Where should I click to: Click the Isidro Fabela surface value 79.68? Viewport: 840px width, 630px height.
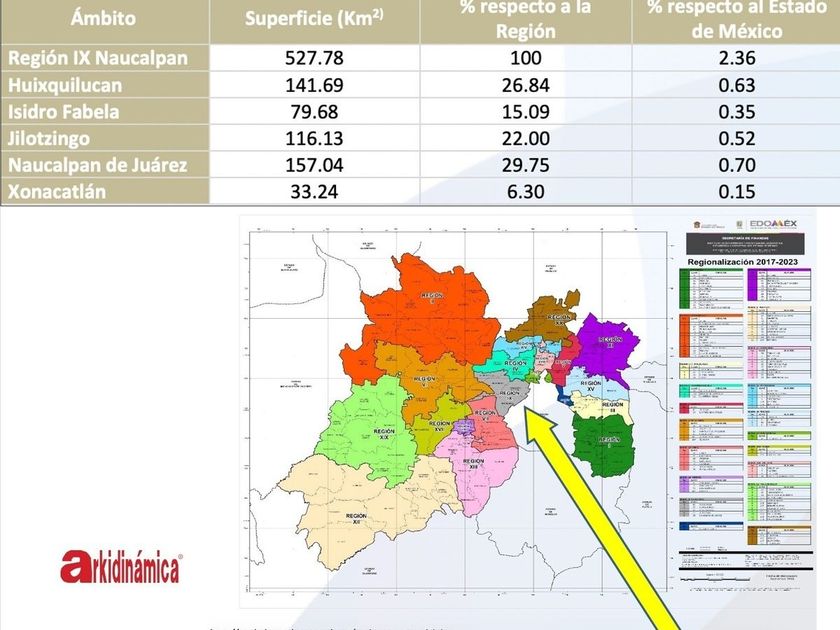tap(314, 112)
